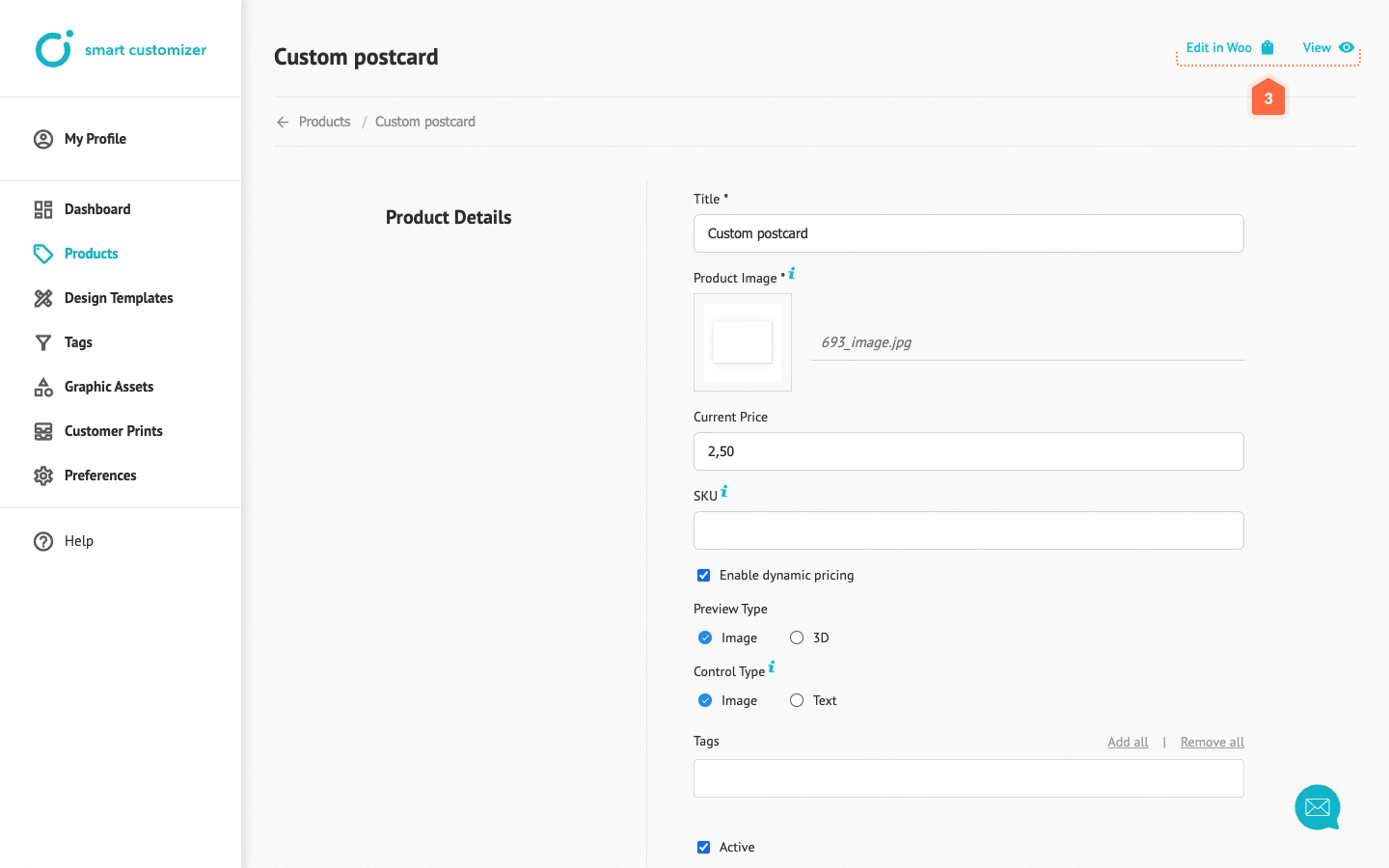Click the Products tag icon
This screenshot has width=1389, height=868.
43,254
